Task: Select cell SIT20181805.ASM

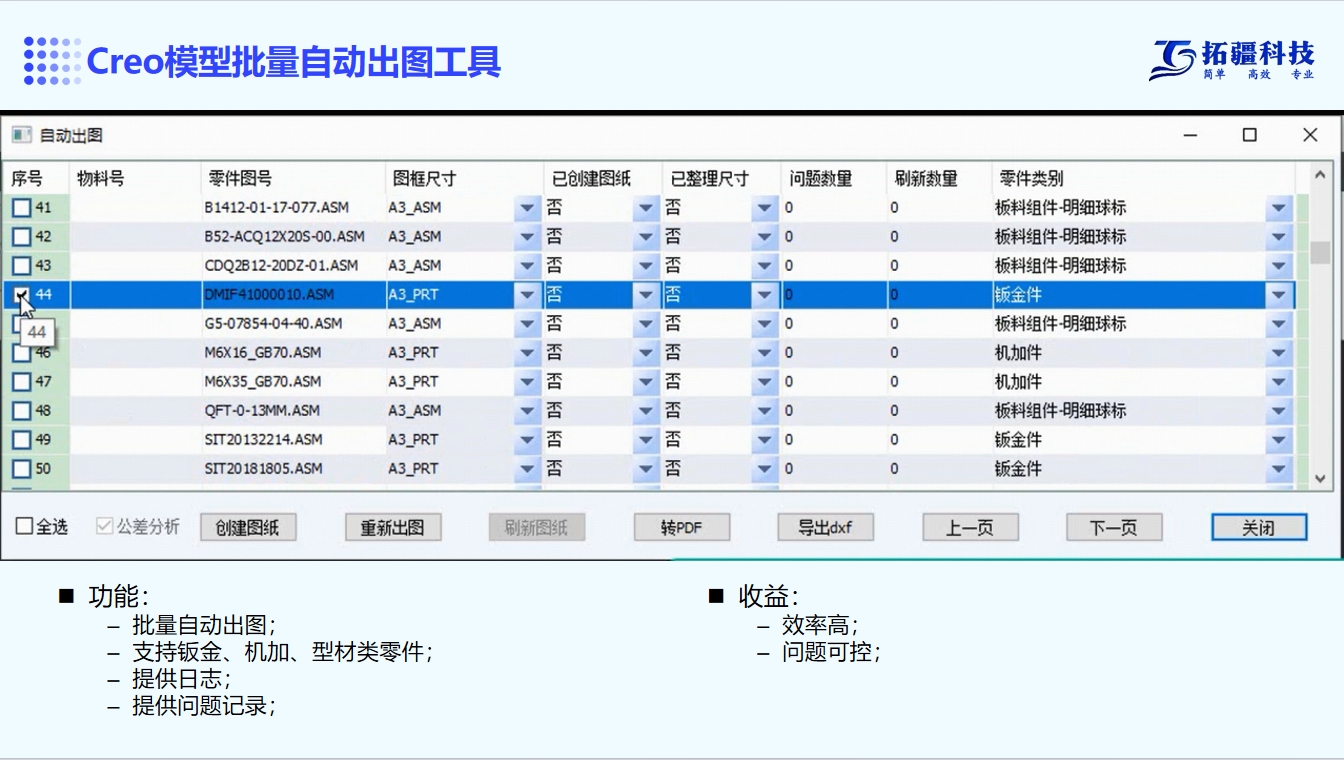Action: tap(294, 469)
